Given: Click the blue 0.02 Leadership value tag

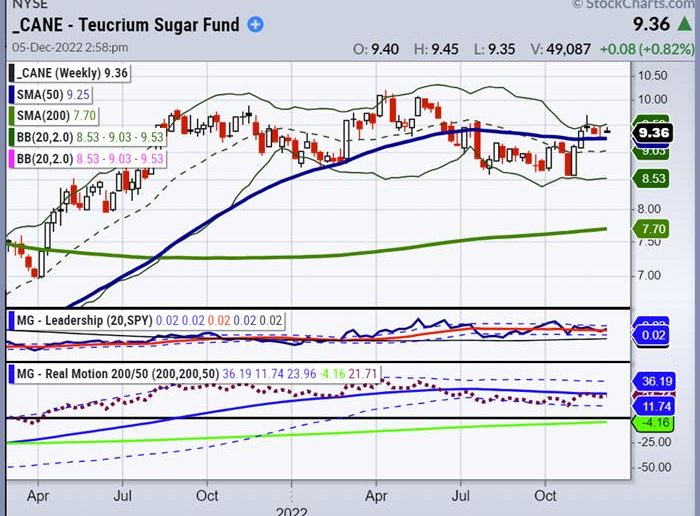Looking at the screenshot, I should [x=651, y=335].
